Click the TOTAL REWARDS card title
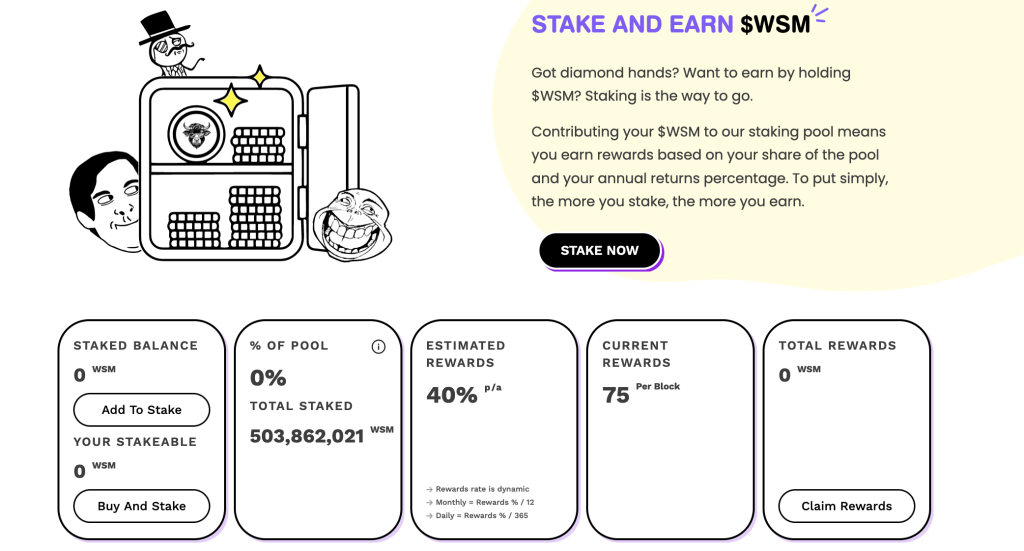Screen dimensions: 1024x551 837,346
